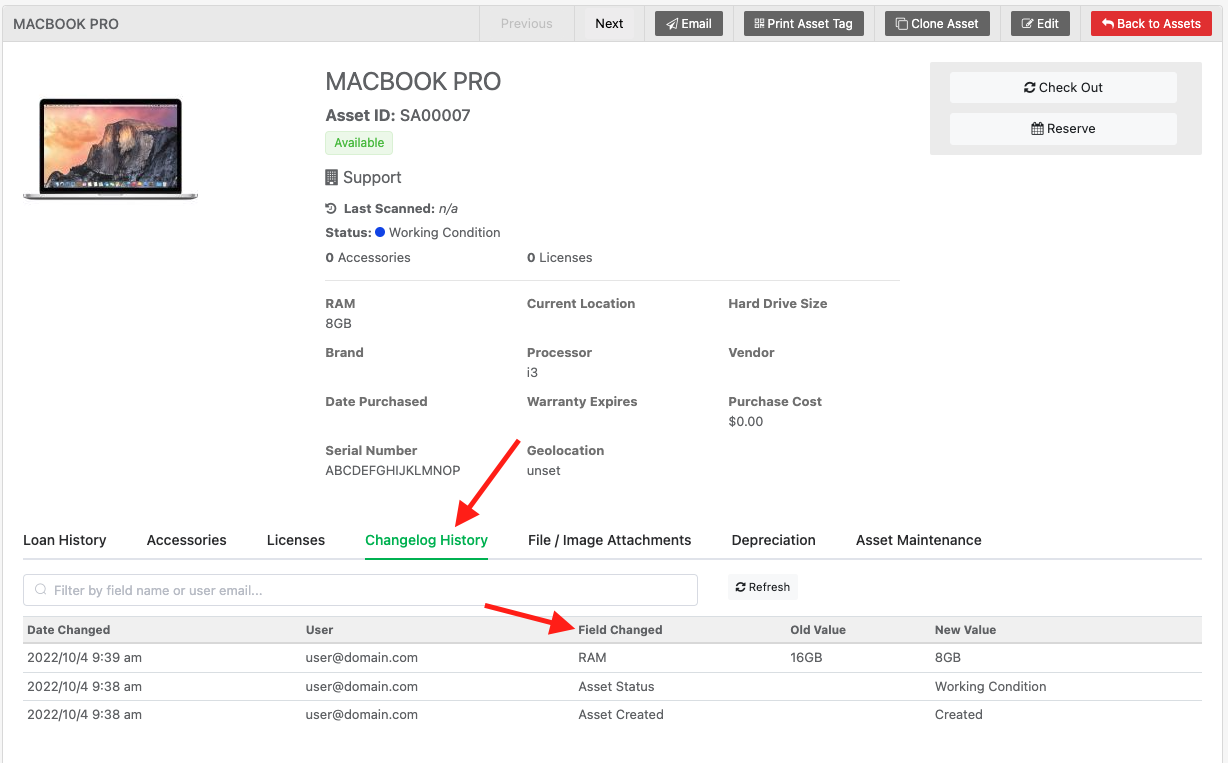The image size is (1228, 763).
Task: Open the File / Image Attachments tab
Action: coord(609,540)
